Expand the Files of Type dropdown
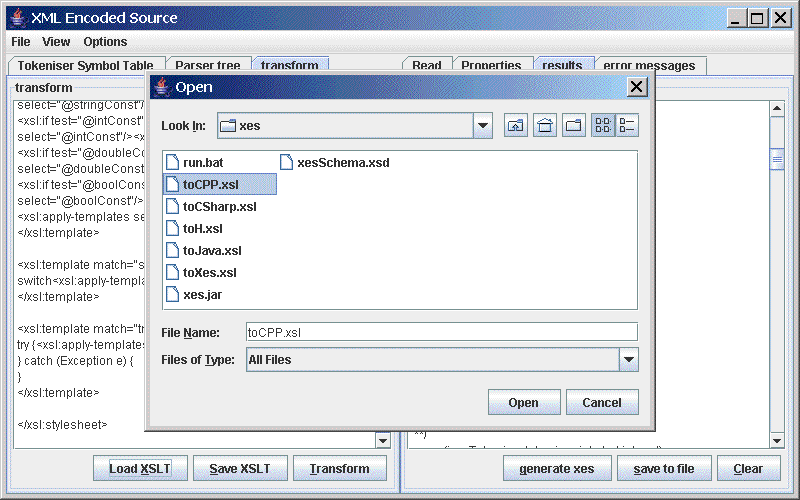 pyautogui.click(x=628, y=360)
